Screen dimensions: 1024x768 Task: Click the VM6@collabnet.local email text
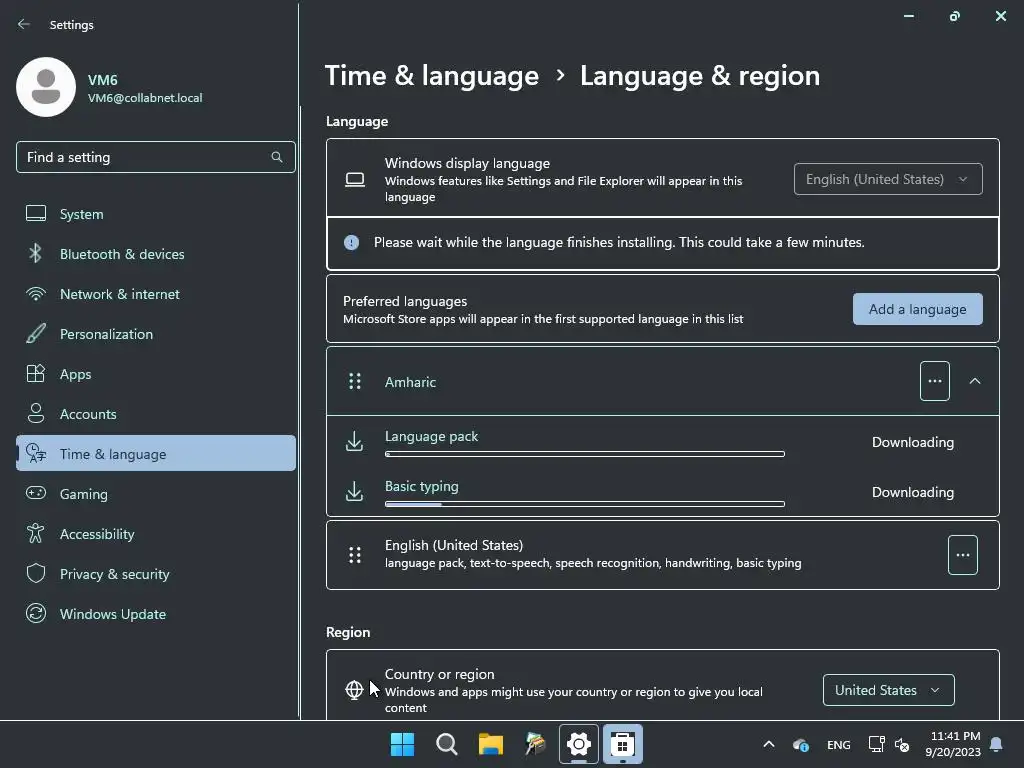click(145, 98)
